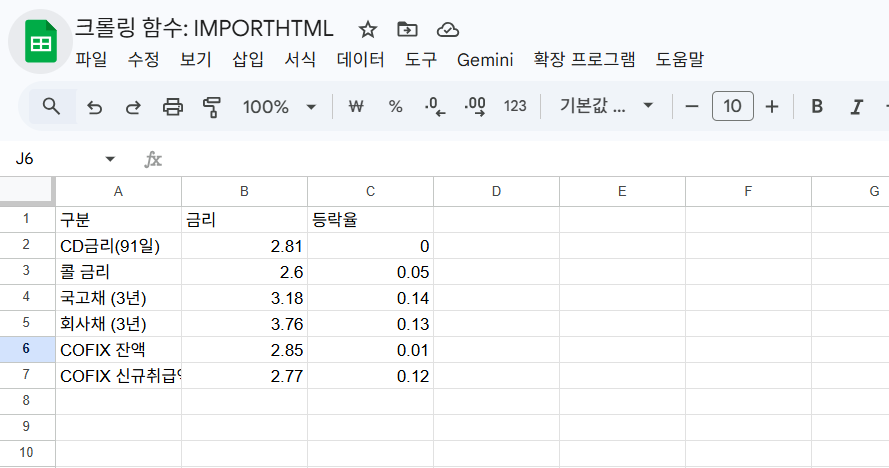Click the move to folder icon

pos(407,29)
